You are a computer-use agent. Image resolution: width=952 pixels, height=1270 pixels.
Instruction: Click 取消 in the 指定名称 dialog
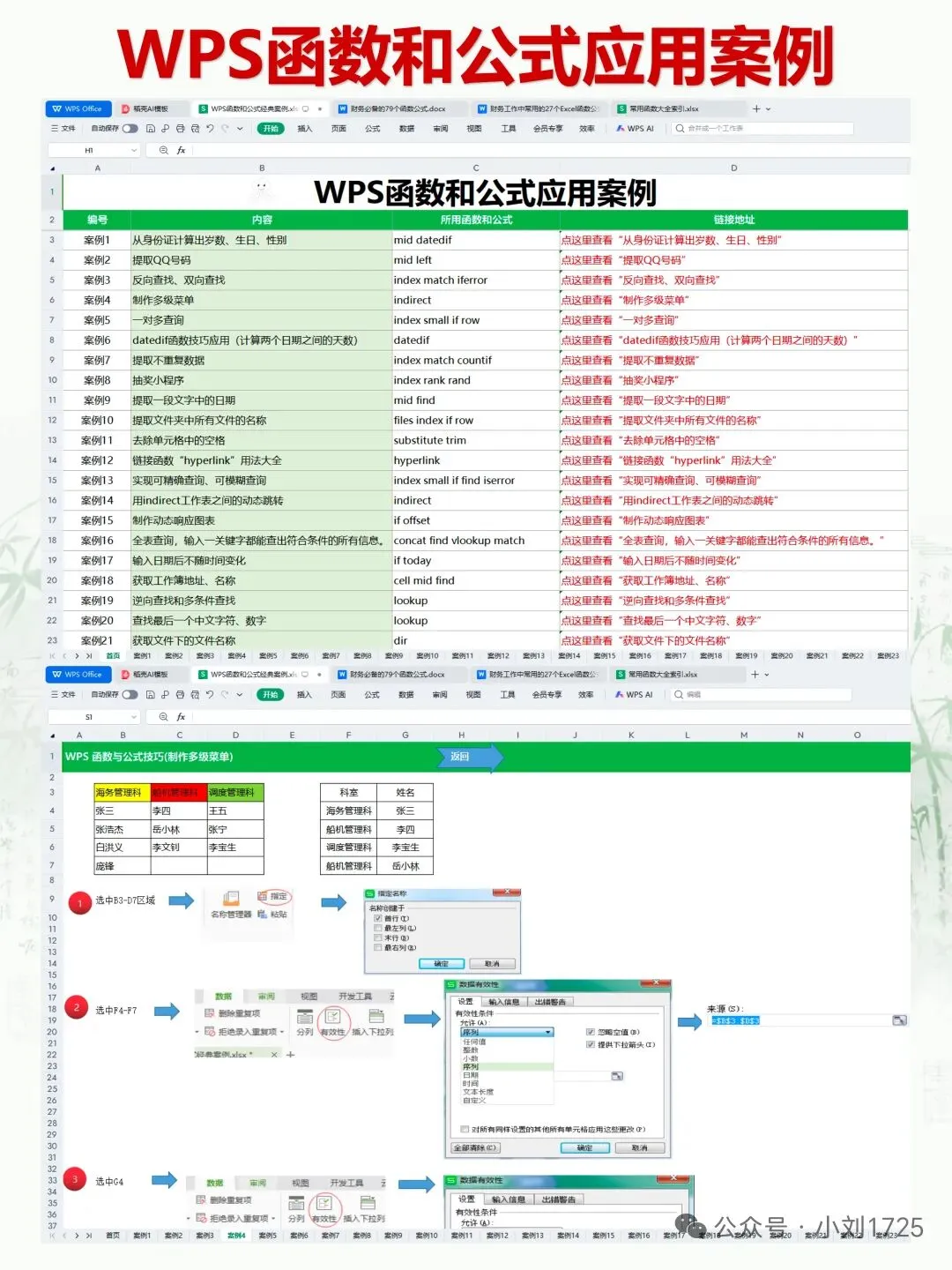pos(492,964)
